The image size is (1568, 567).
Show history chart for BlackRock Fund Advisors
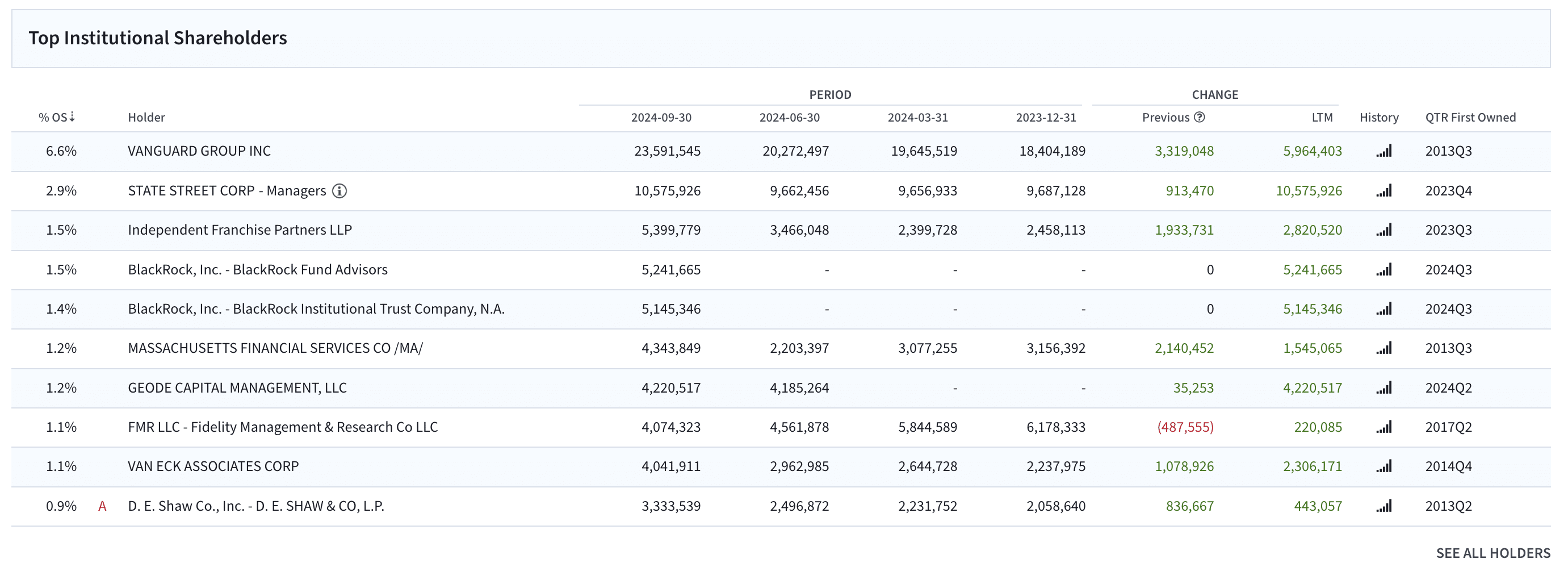click(x=1383, y=269)
